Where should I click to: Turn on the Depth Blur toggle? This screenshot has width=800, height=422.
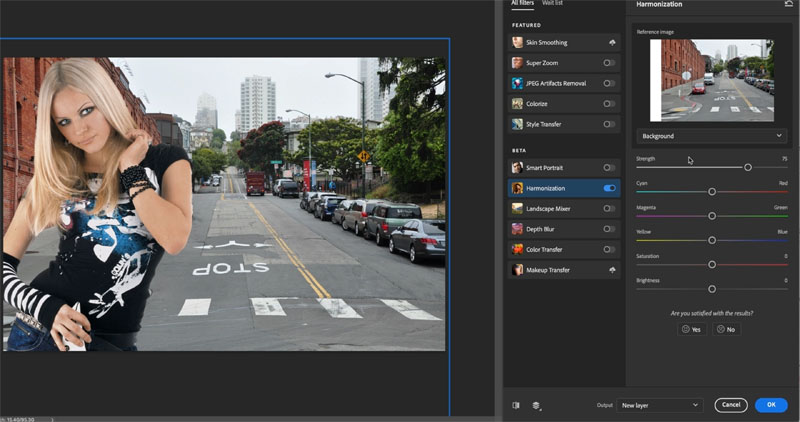pos(609,229)
